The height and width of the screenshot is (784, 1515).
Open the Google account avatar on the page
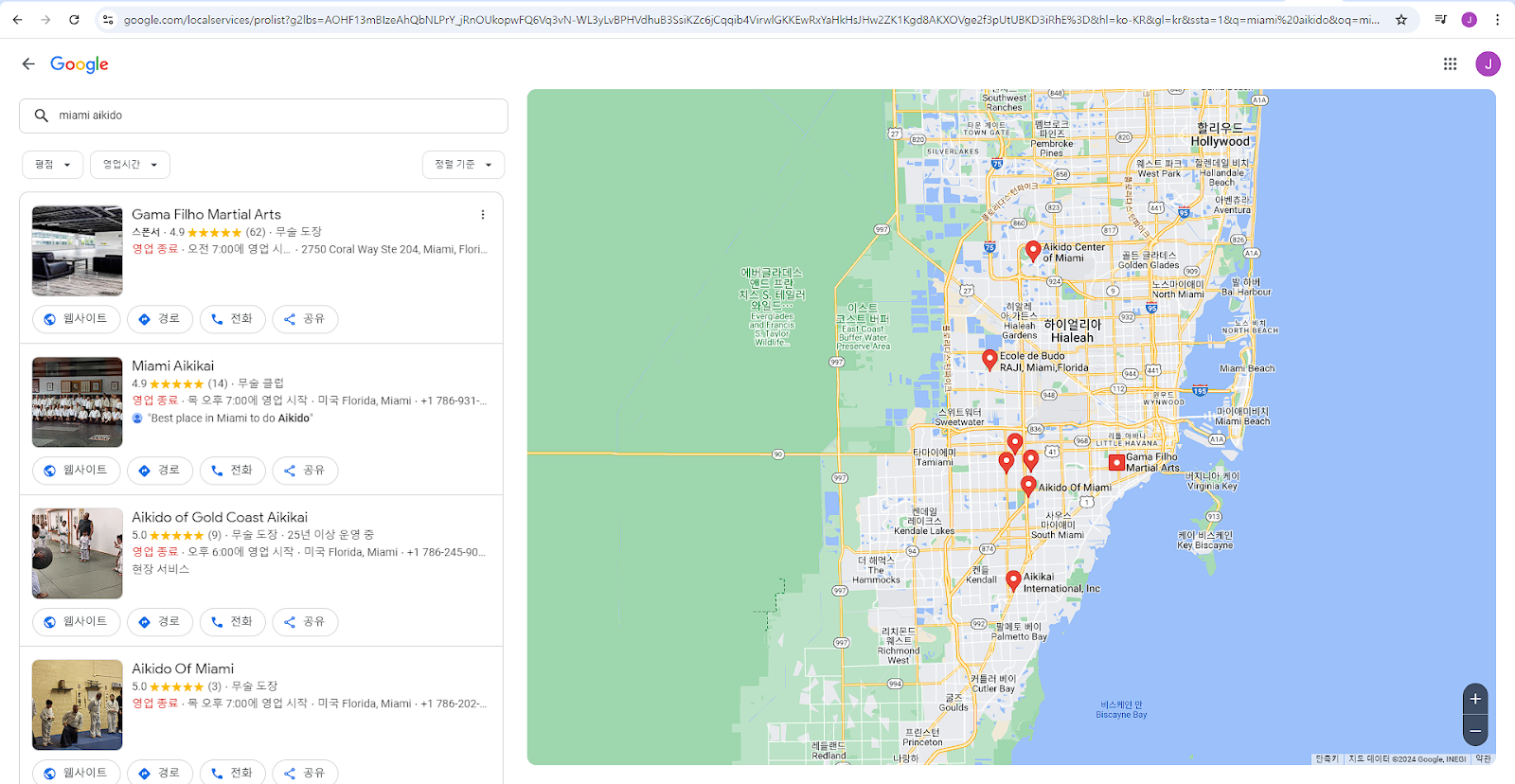pos(1488,63)
